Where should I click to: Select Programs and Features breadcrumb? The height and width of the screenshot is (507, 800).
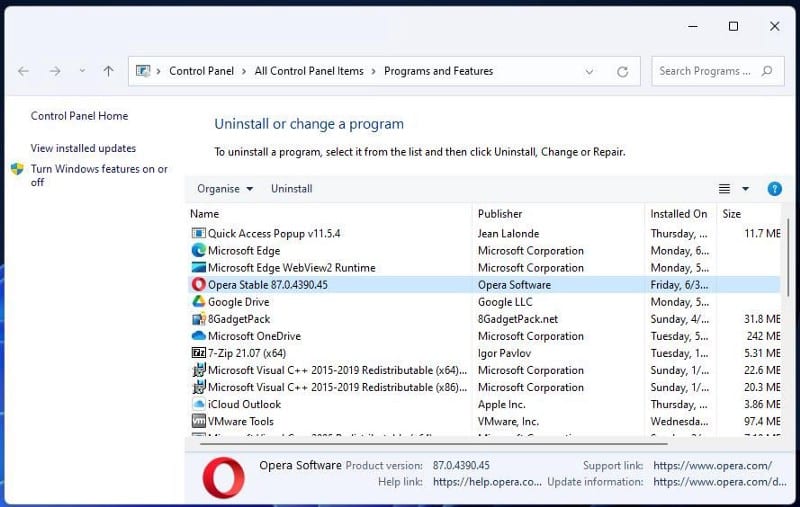pyautogui.click(x=438, y=71)
